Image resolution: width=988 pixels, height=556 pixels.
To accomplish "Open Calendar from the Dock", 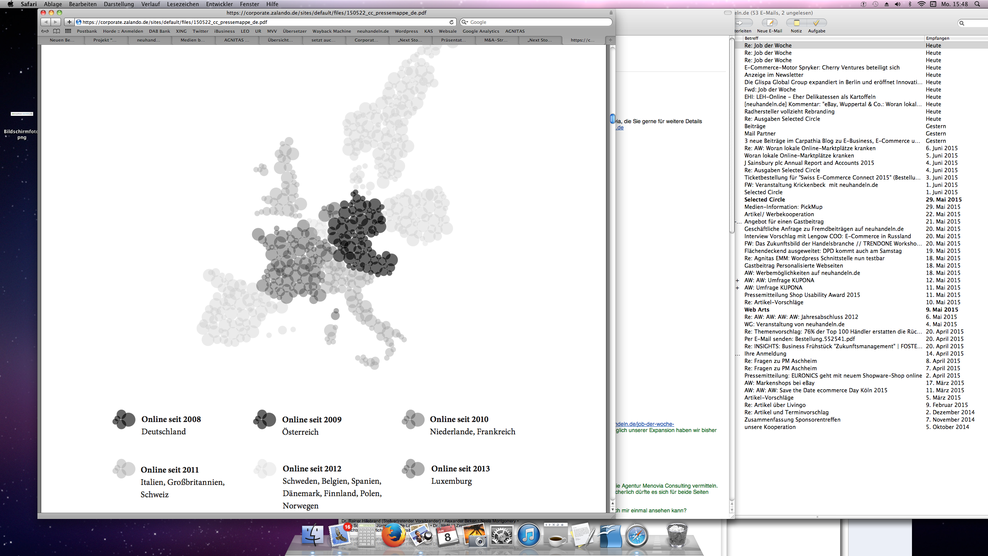I will [x=447, y=536].
